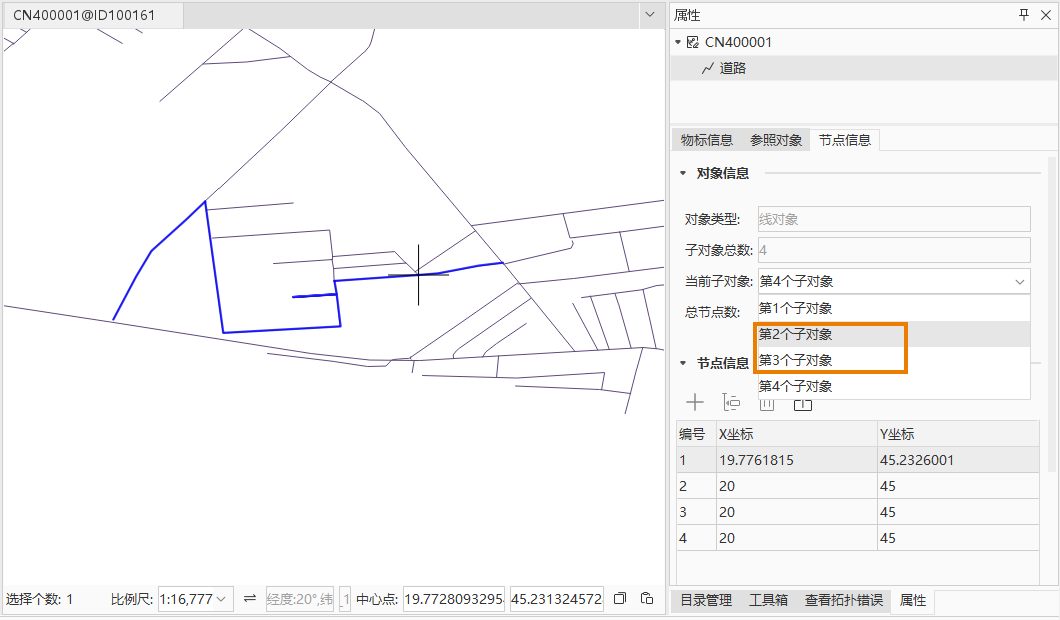The width and height of the screenshot is (1060, 620).
Task: Collapse the CN400001 tree node
Action: click(x=678, y=42)
